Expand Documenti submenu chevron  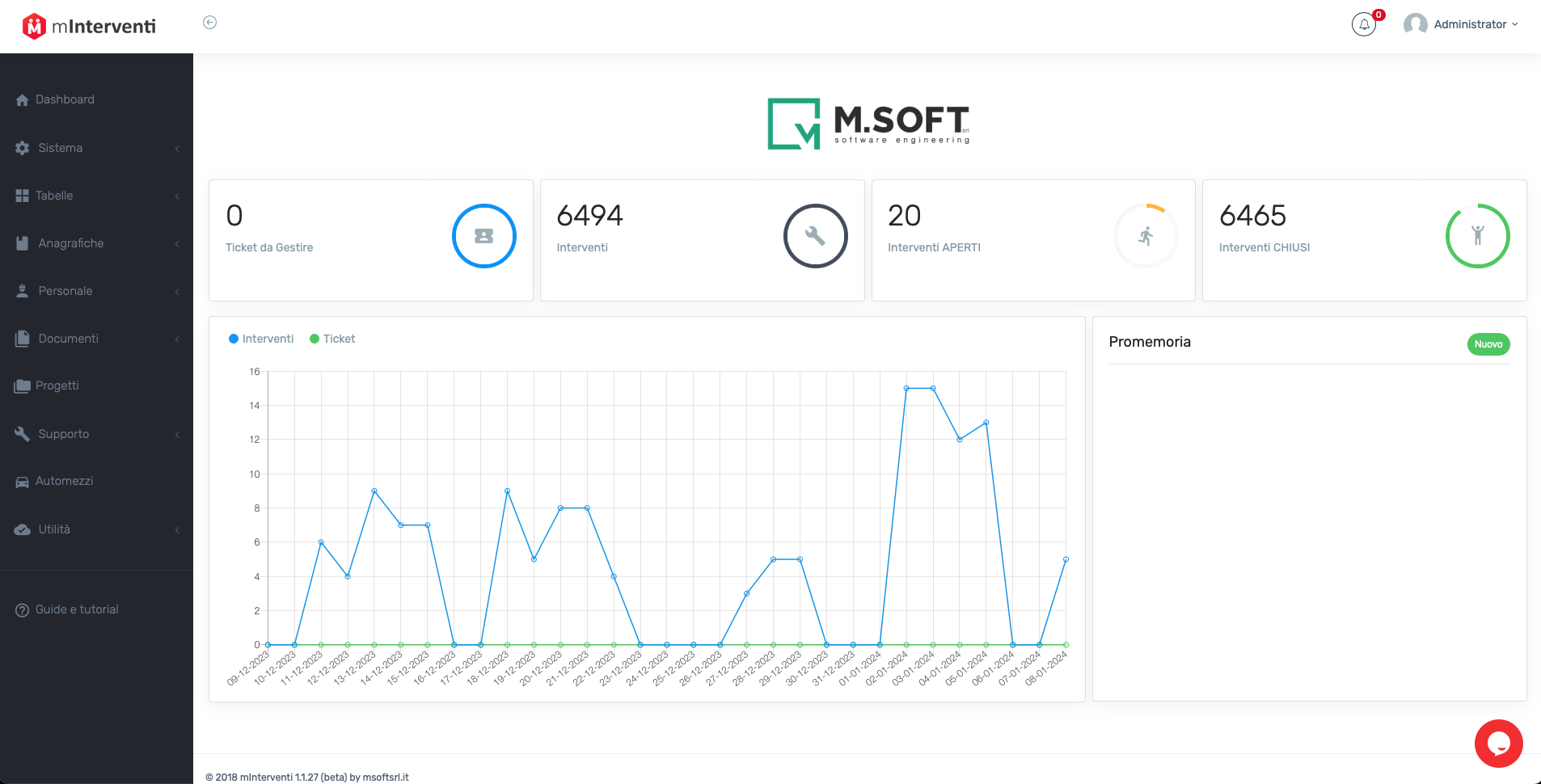pos(177,339)
